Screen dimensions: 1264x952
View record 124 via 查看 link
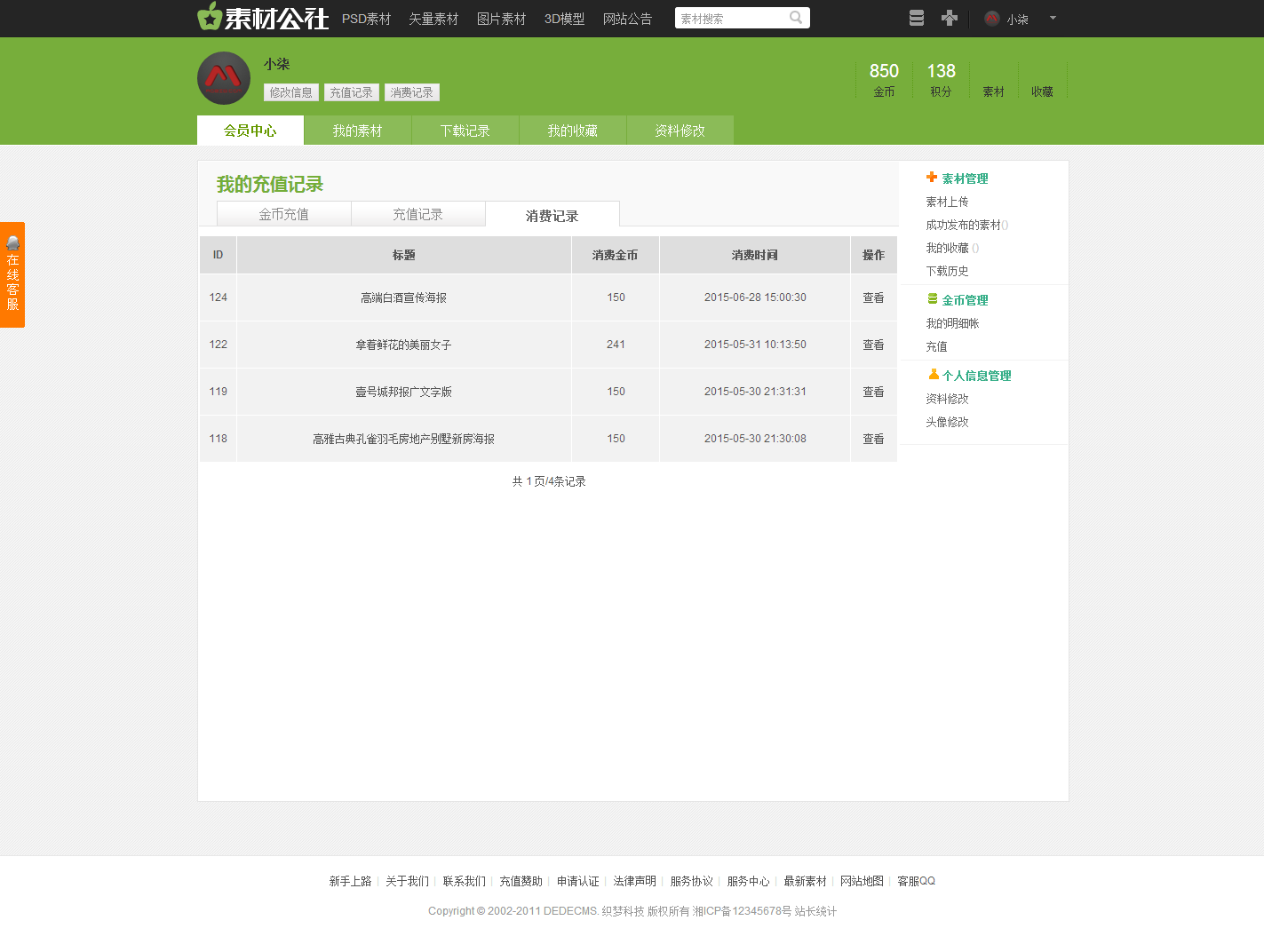tap(873, 297)
